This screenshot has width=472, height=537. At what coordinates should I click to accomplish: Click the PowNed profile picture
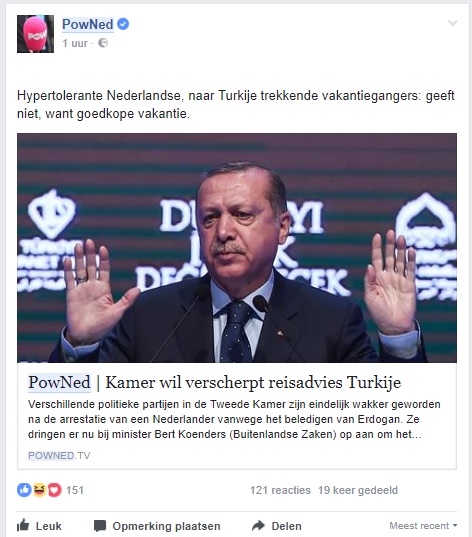coord(35,34)
